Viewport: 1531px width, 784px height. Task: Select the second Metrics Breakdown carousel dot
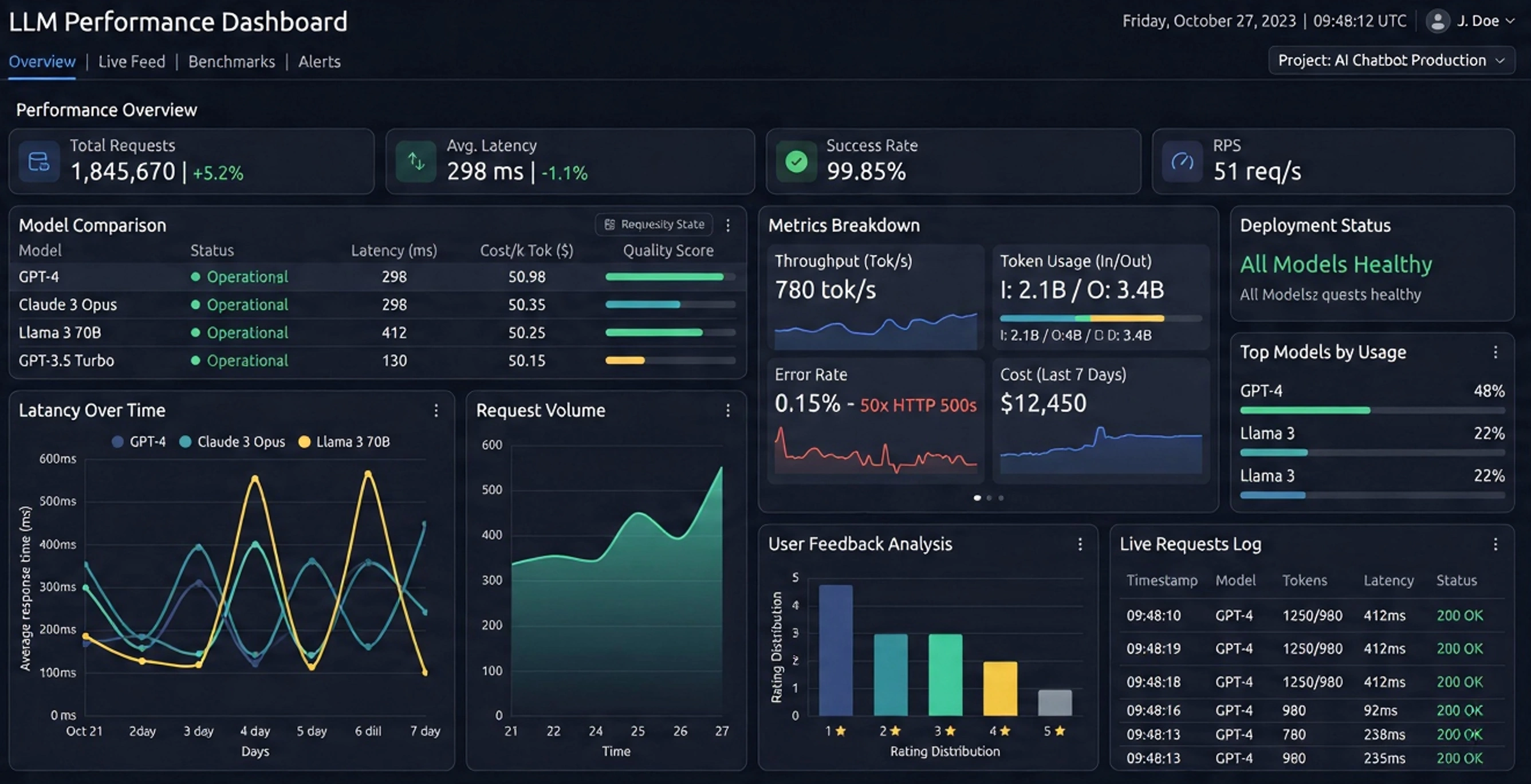(989, 498)
